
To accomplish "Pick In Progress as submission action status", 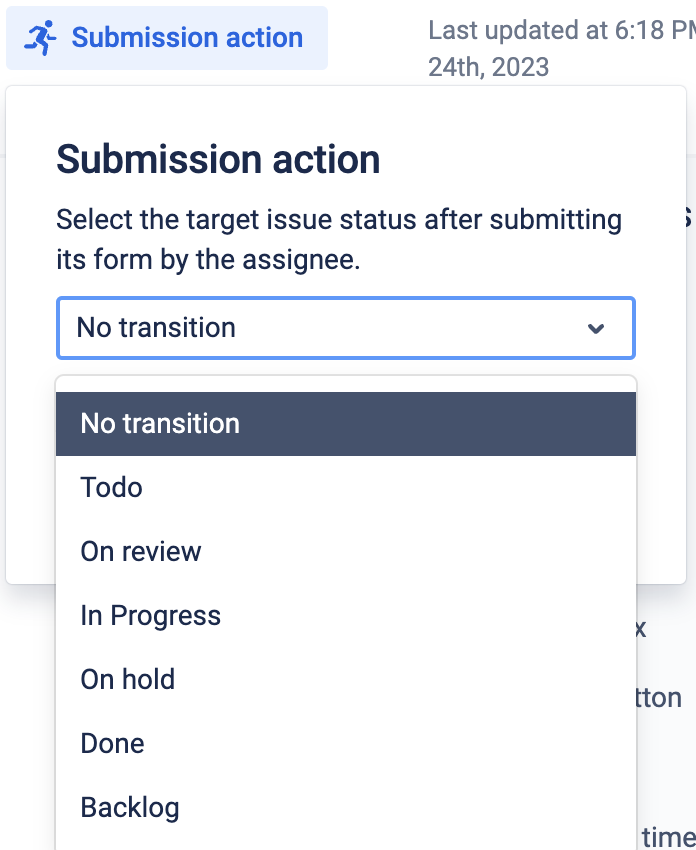I will point(150,615).
